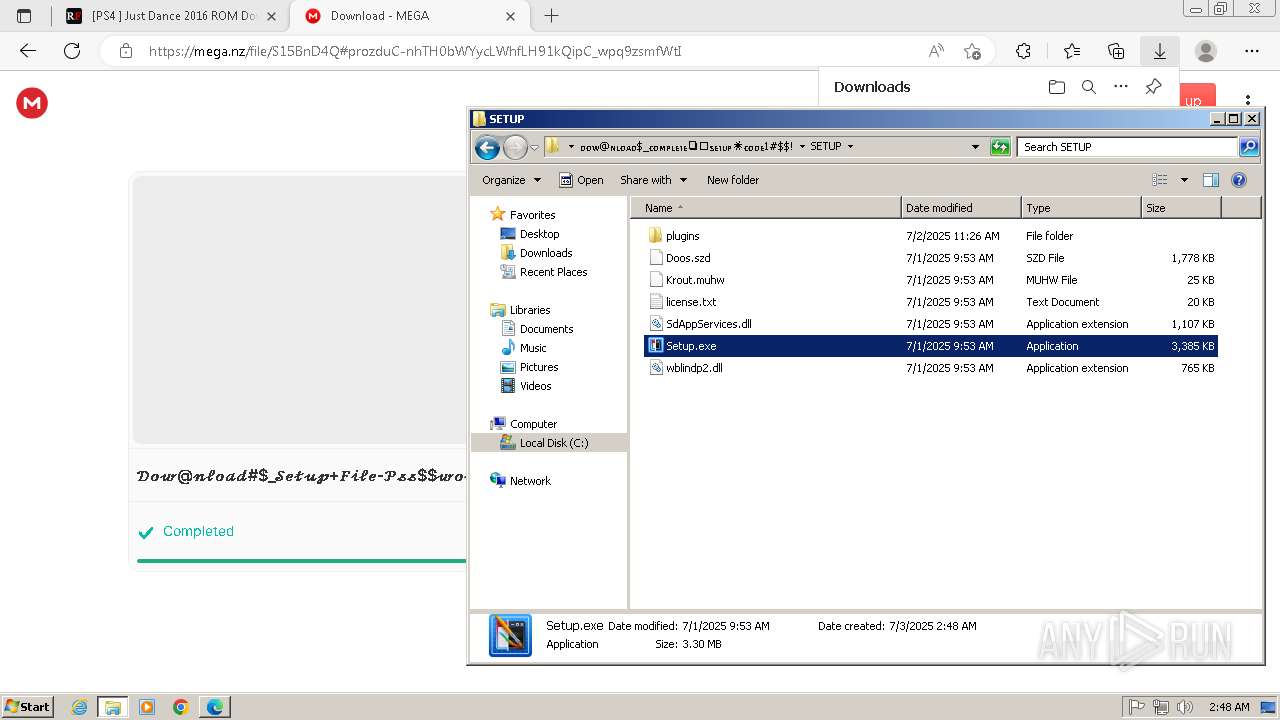The width and height of the screenshot is (1280, 720).
Task: Select wblindp2.dll file
Action: pos(931,368)
